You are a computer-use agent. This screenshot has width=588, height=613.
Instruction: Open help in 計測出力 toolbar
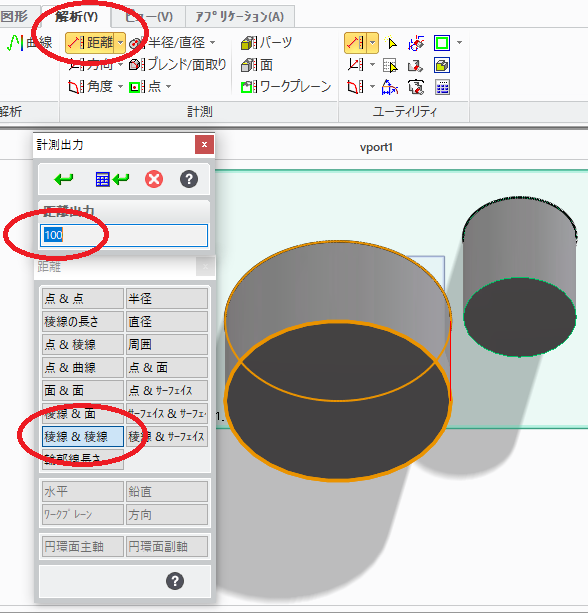189,179
